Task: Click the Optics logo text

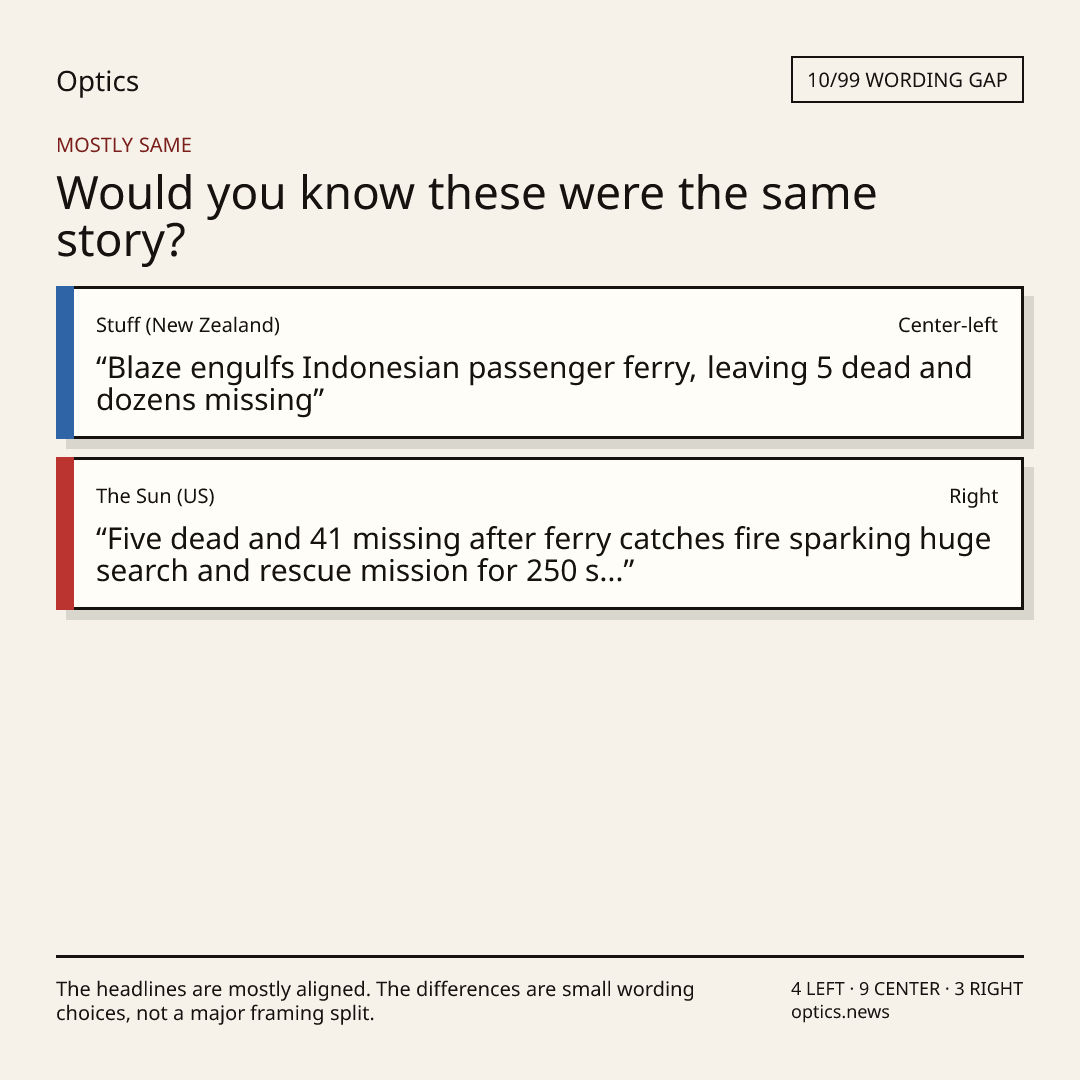Action: tap(97, 82)
